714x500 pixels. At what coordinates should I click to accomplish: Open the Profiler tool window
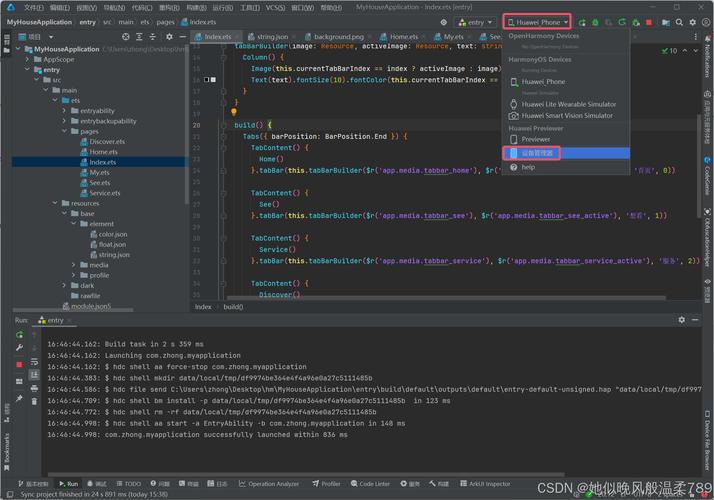[x=326, y=484]
